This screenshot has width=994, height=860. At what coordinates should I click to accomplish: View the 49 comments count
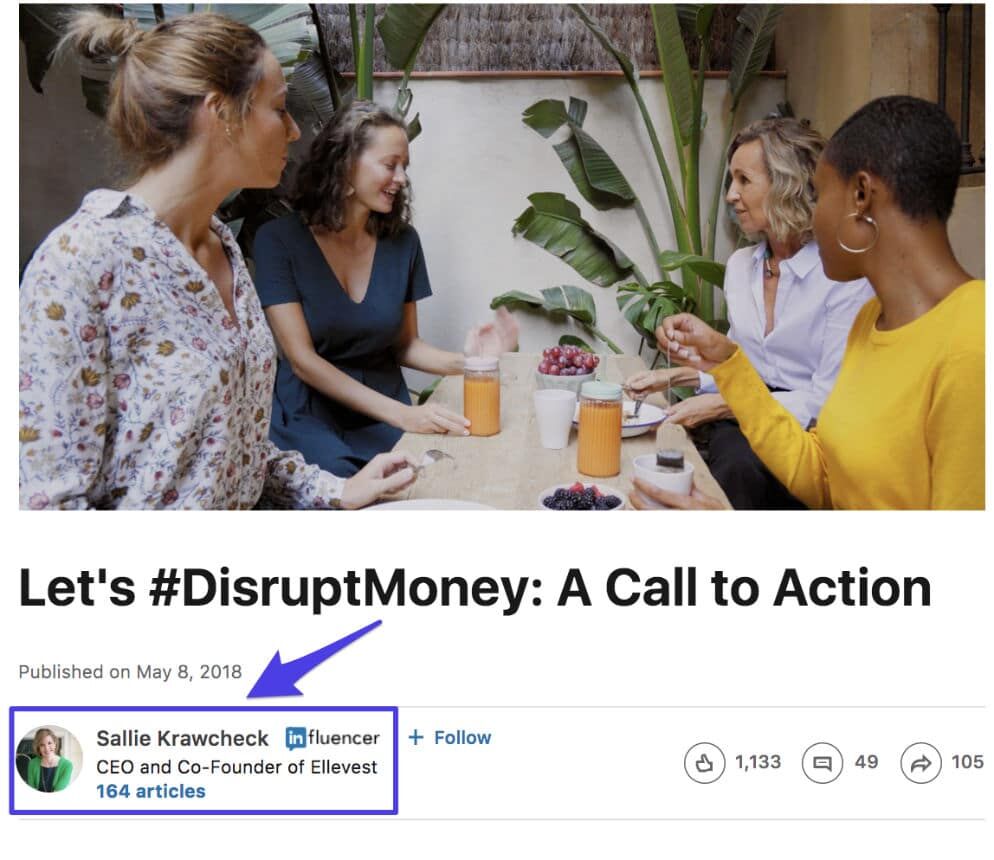(x=866, y=762)
